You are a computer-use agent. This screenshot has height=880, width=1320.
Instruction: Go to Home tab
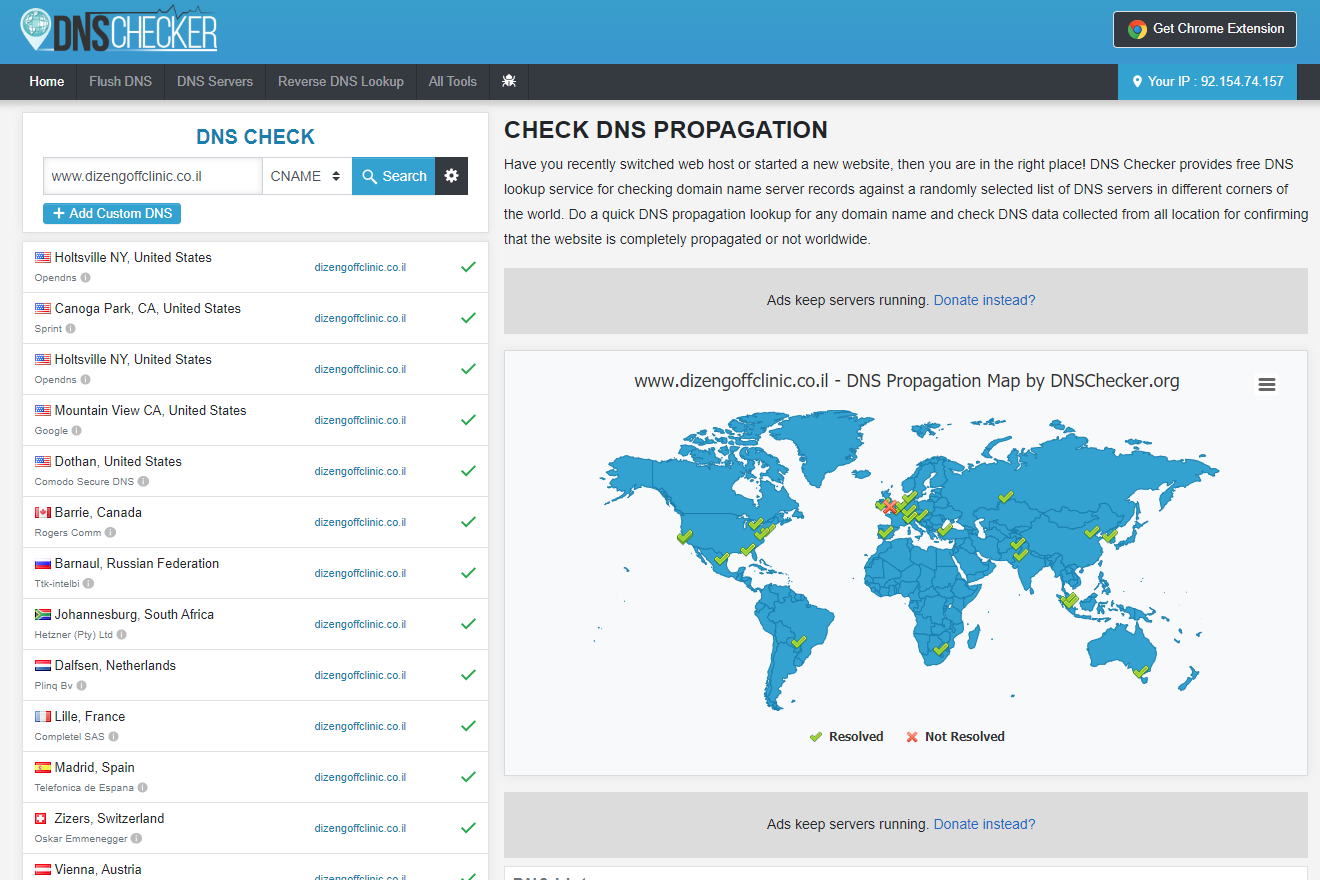pyautogui.click(x=47, y=81)
